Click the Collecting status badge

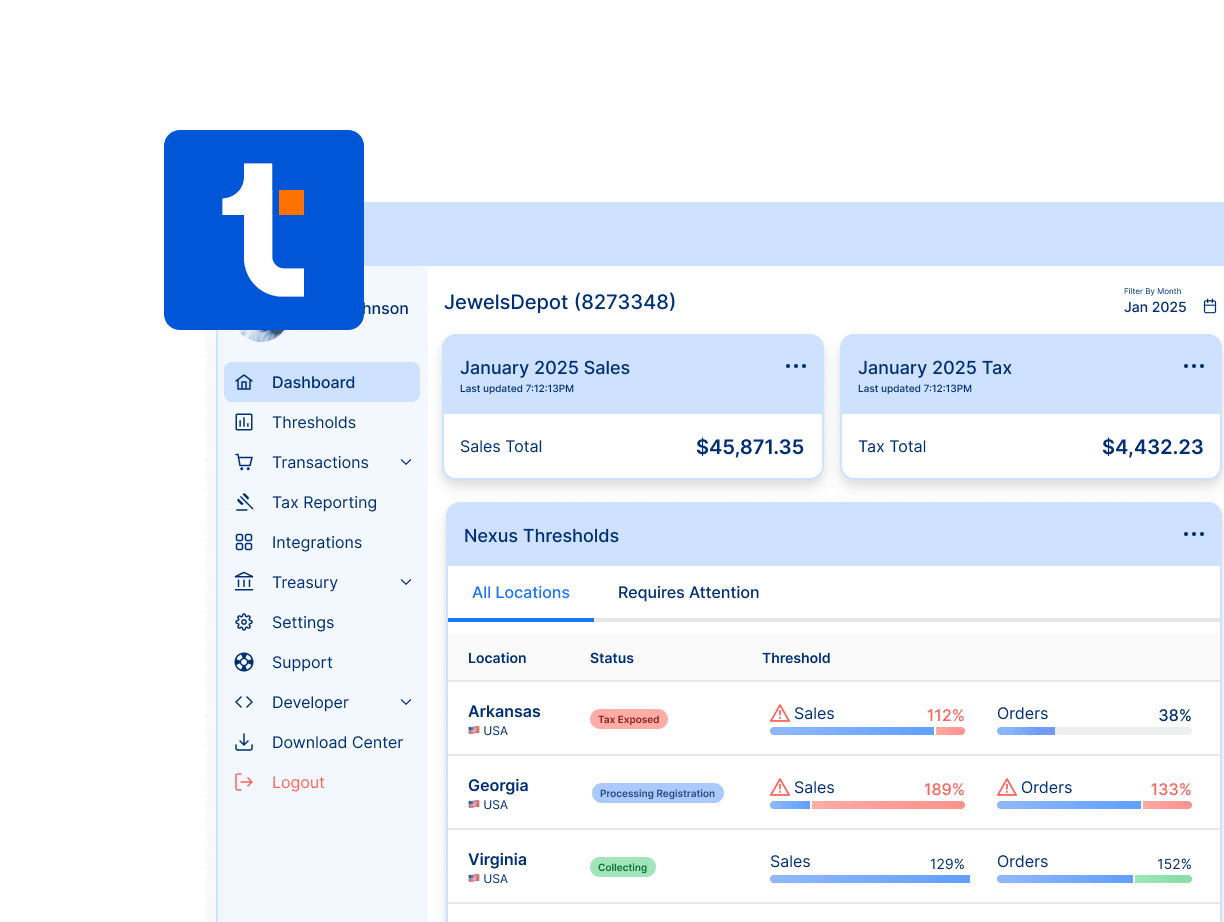tap(622, 867)
